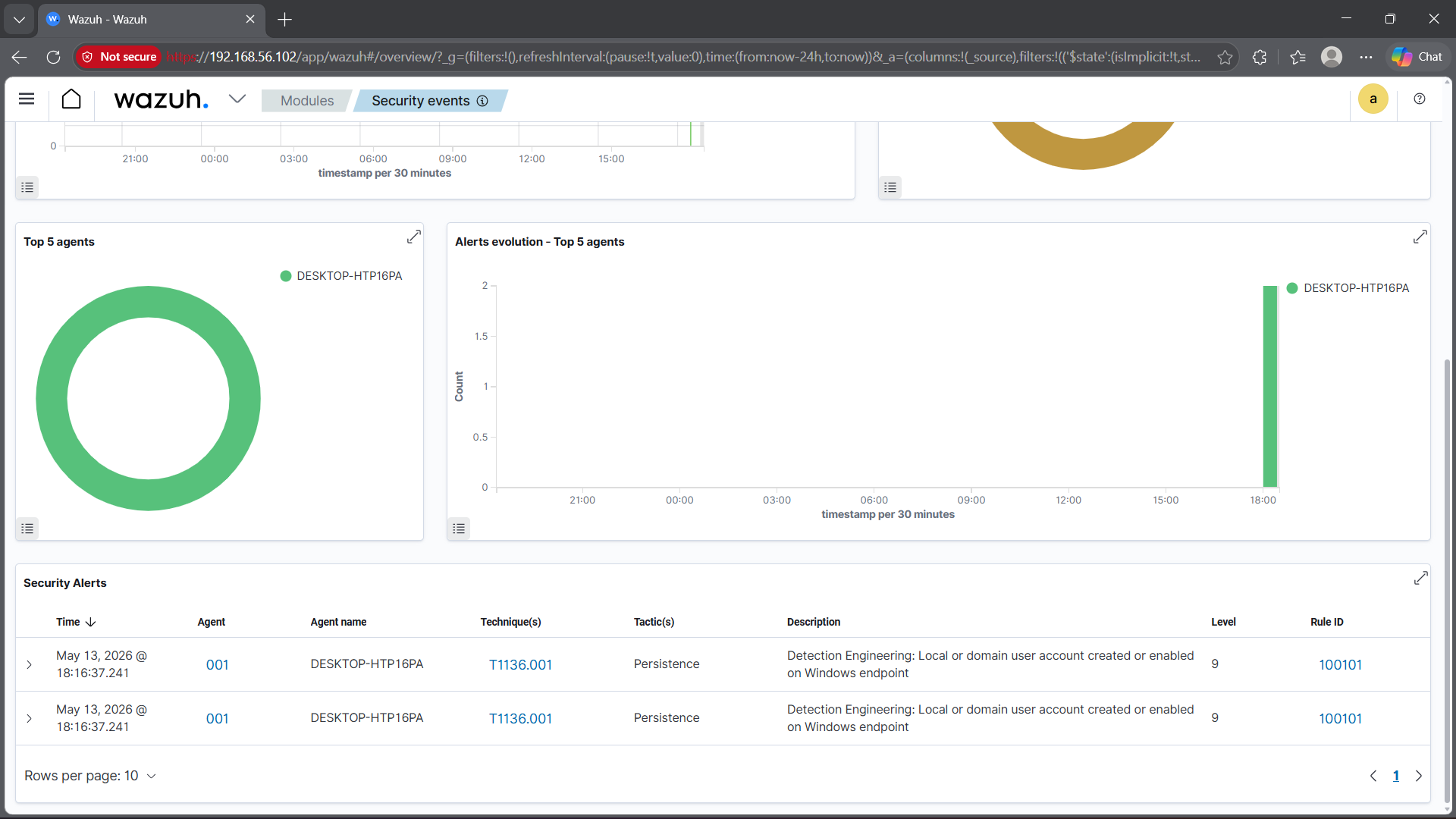Open Copilot Chat in browser
The width and height of the screenshot is (1456, 819).
(1417, 57)
